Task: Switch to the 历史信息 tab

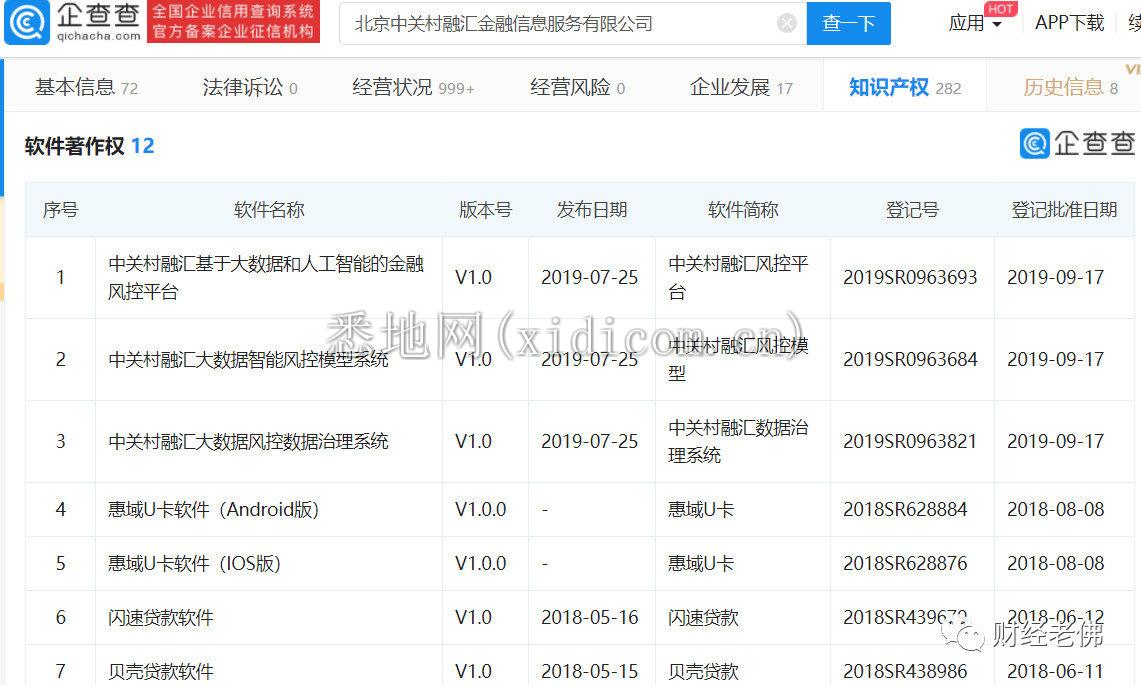Action: pos(1070,87)
